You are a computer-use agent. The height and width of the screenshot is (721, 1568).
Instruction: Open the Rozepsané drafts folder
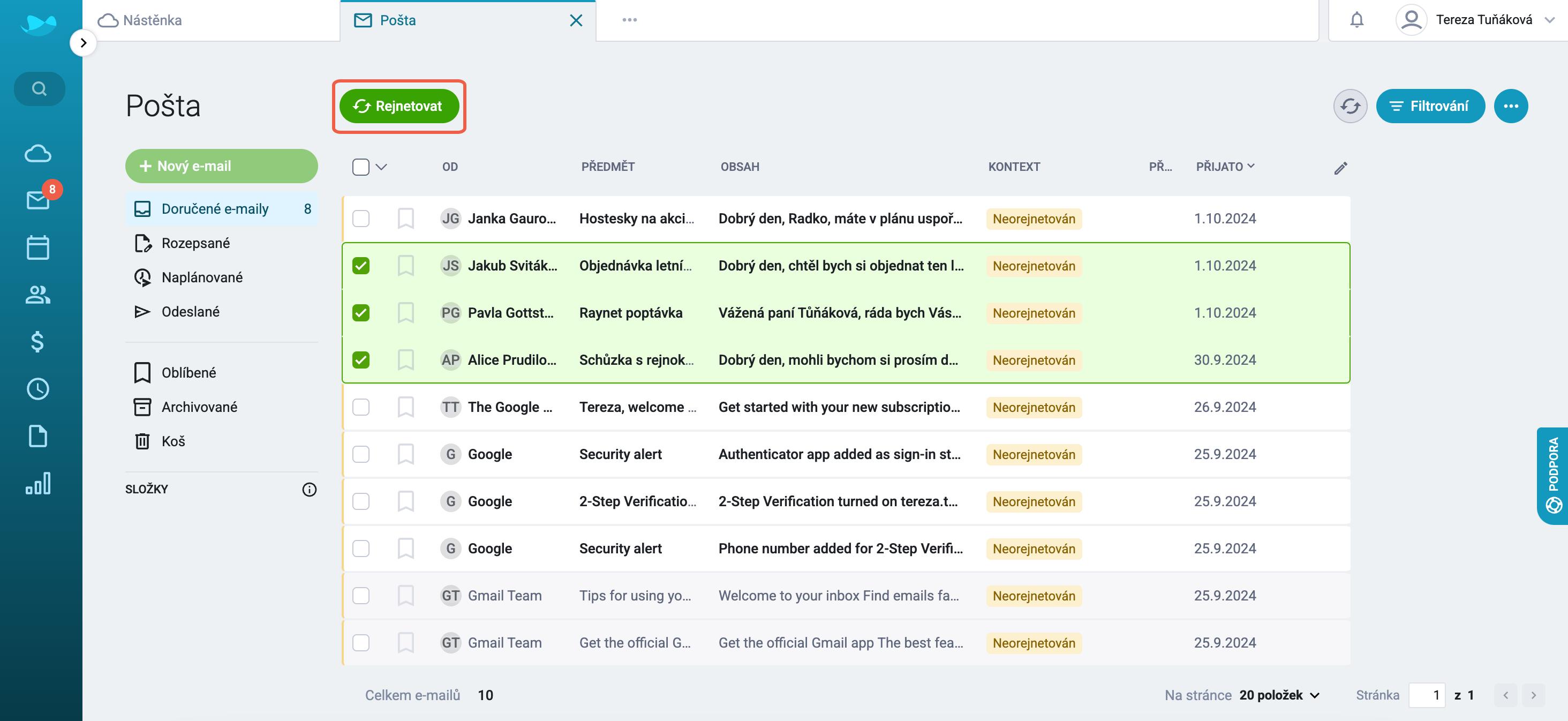[x=222, y=243]
